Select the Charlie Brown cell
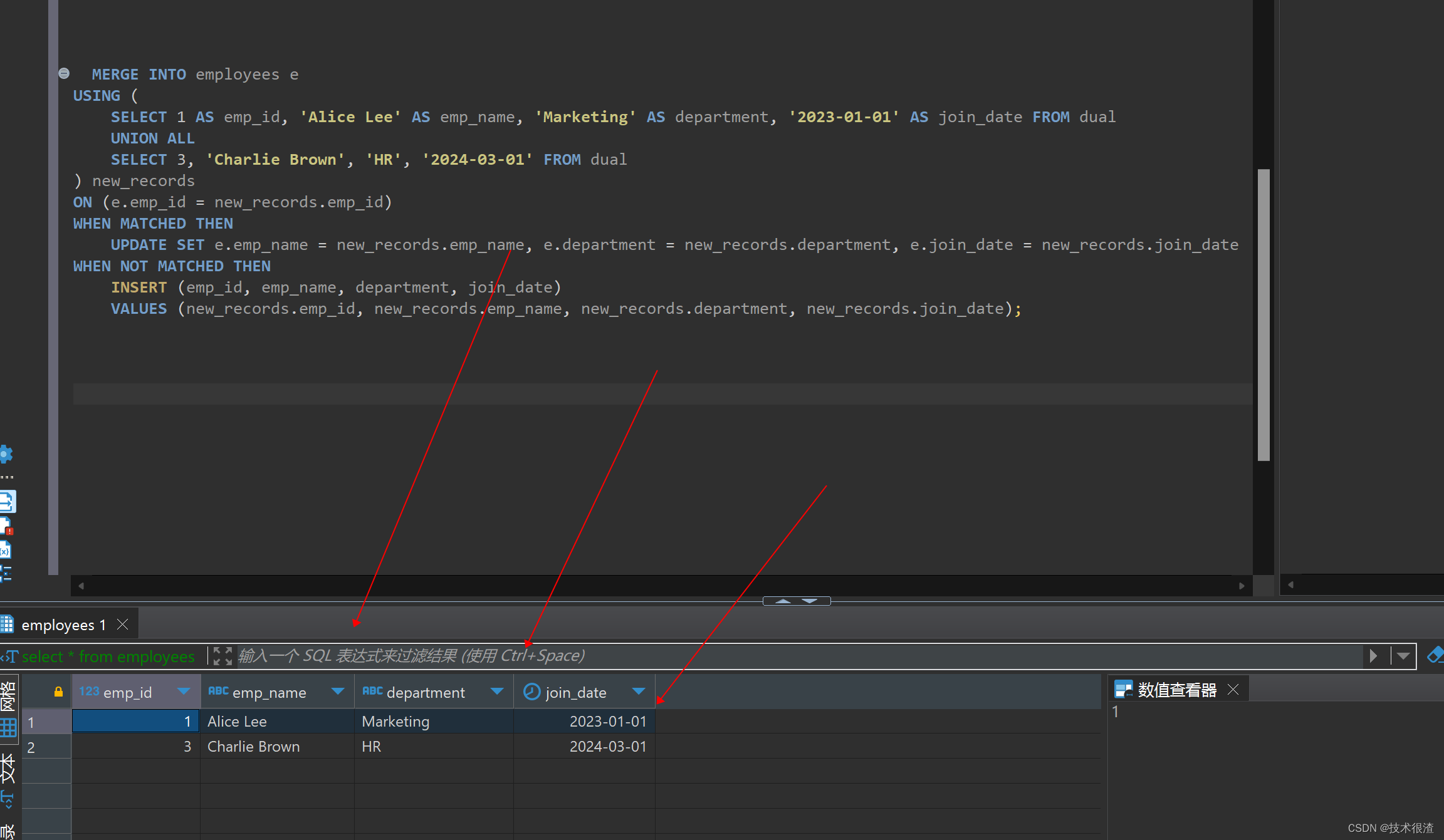The width and height of the screenshot is (1444, 840). point(277,746)
